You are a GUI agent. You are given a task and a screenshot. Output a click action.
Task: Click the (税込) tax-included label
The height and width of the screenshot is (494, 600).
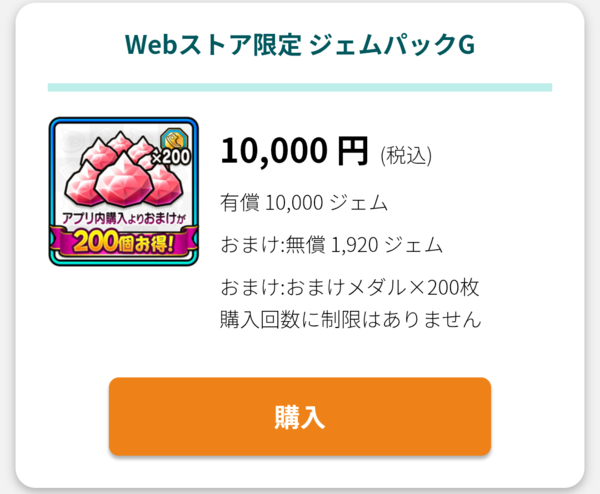[x=406, y=156]
